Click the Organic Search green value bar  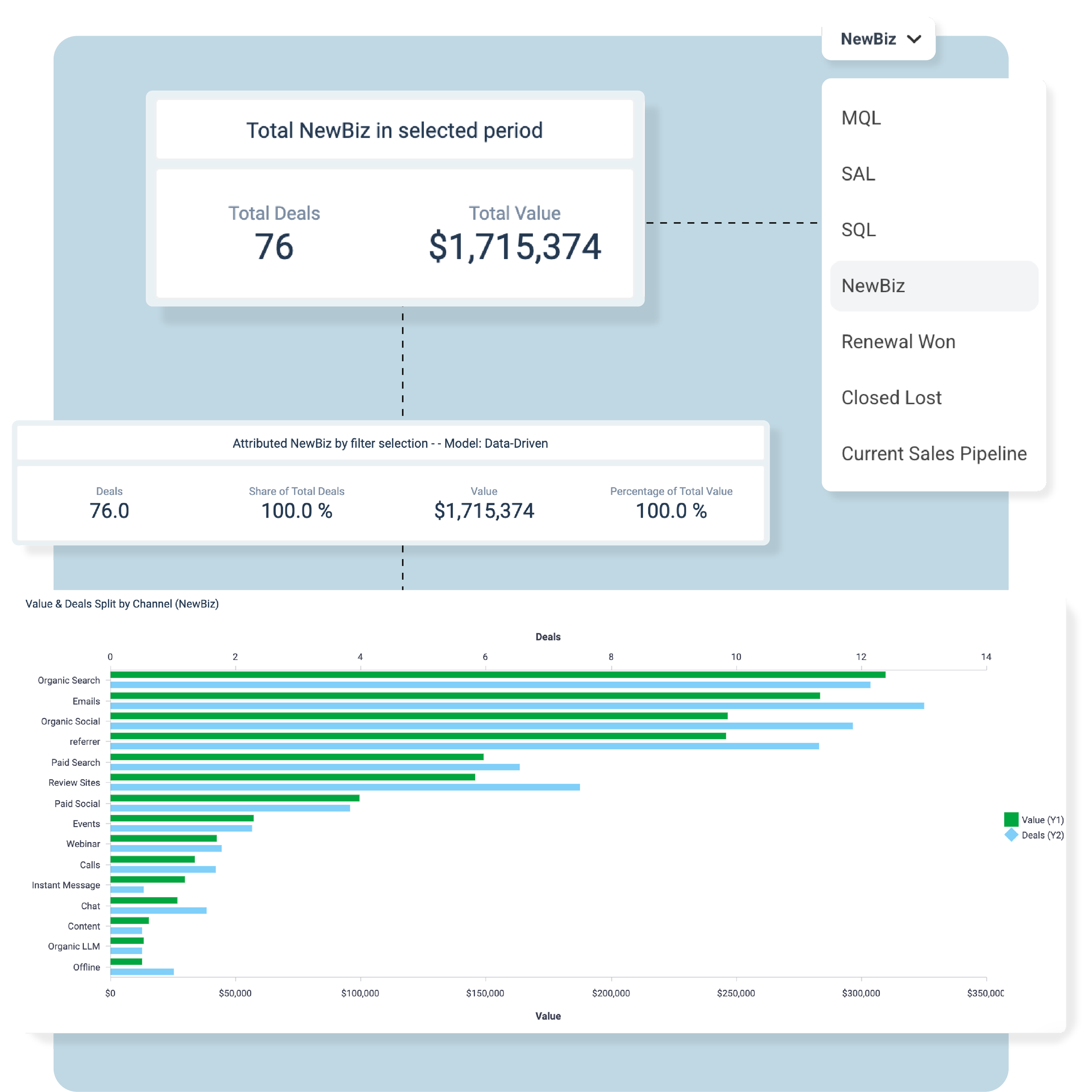point(498,674)
